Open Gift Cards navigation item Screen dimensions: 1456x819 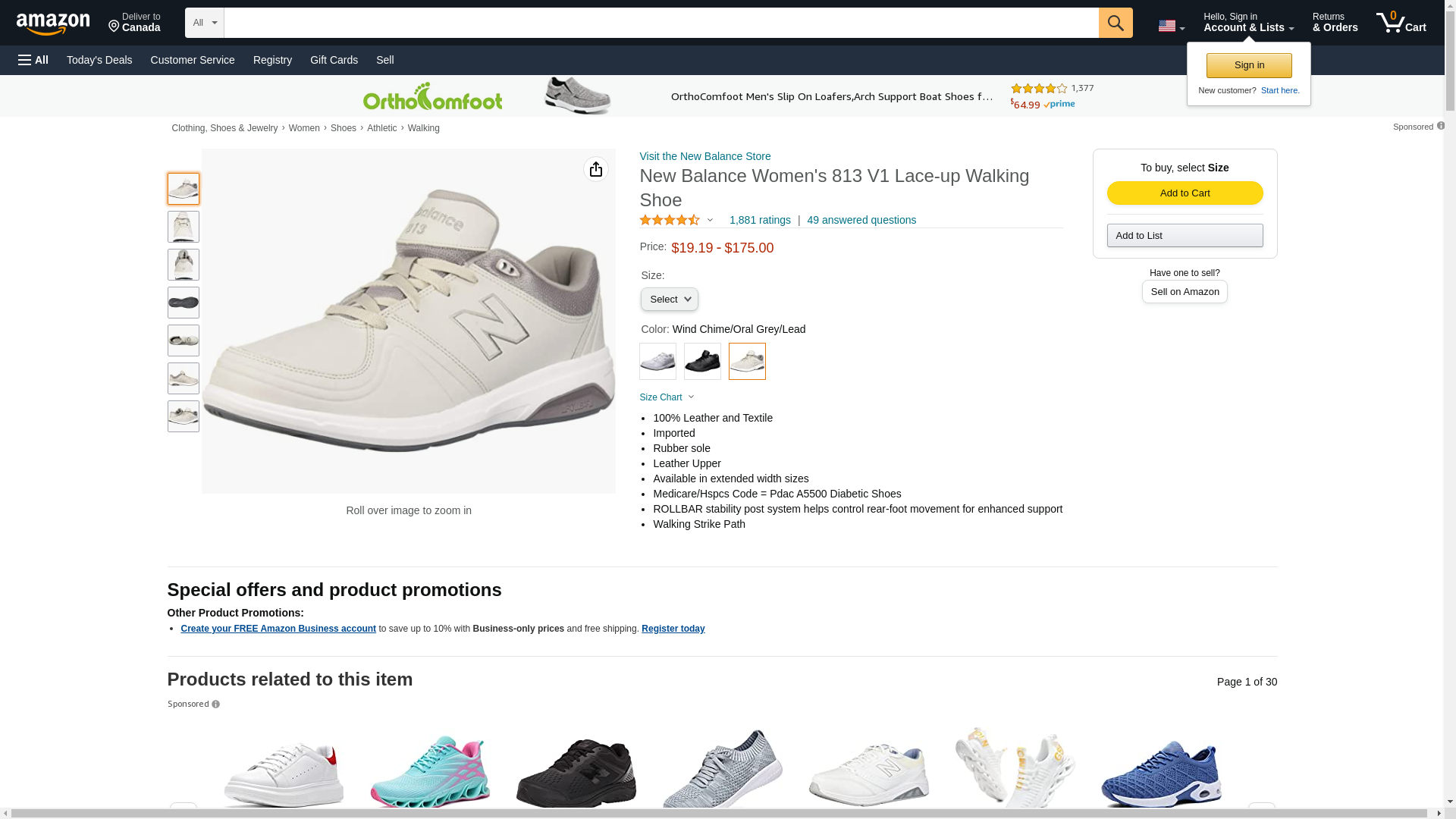(x=334, y=60)
